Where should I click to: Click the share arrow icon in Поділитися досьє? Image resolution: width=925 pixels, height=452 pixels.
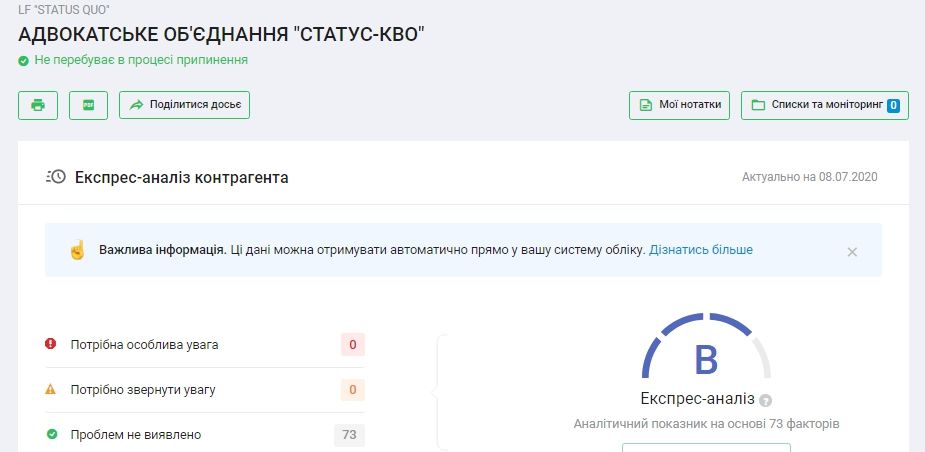136,106
